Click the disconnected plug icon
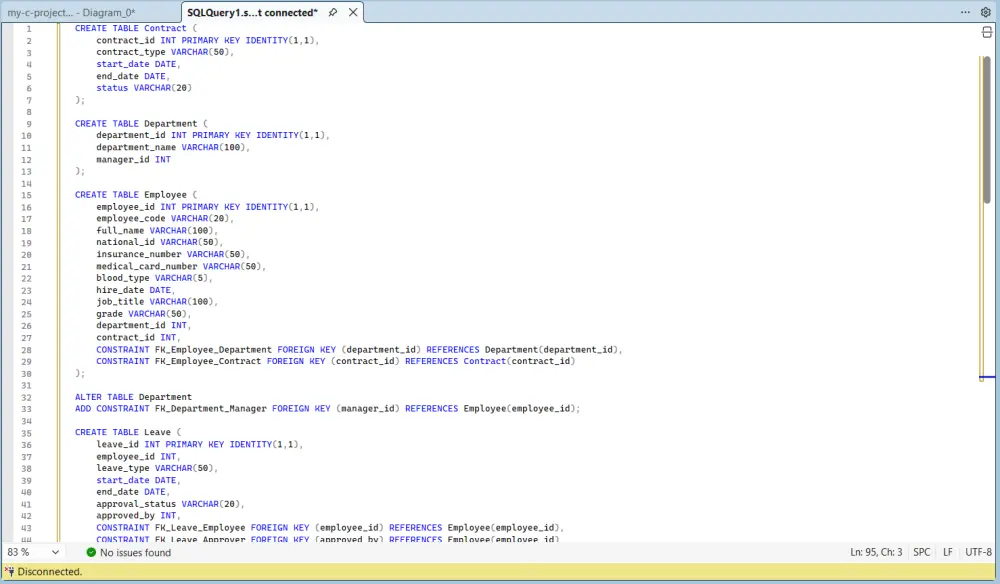The image size is (1000, 584). [x=10, y=571]
